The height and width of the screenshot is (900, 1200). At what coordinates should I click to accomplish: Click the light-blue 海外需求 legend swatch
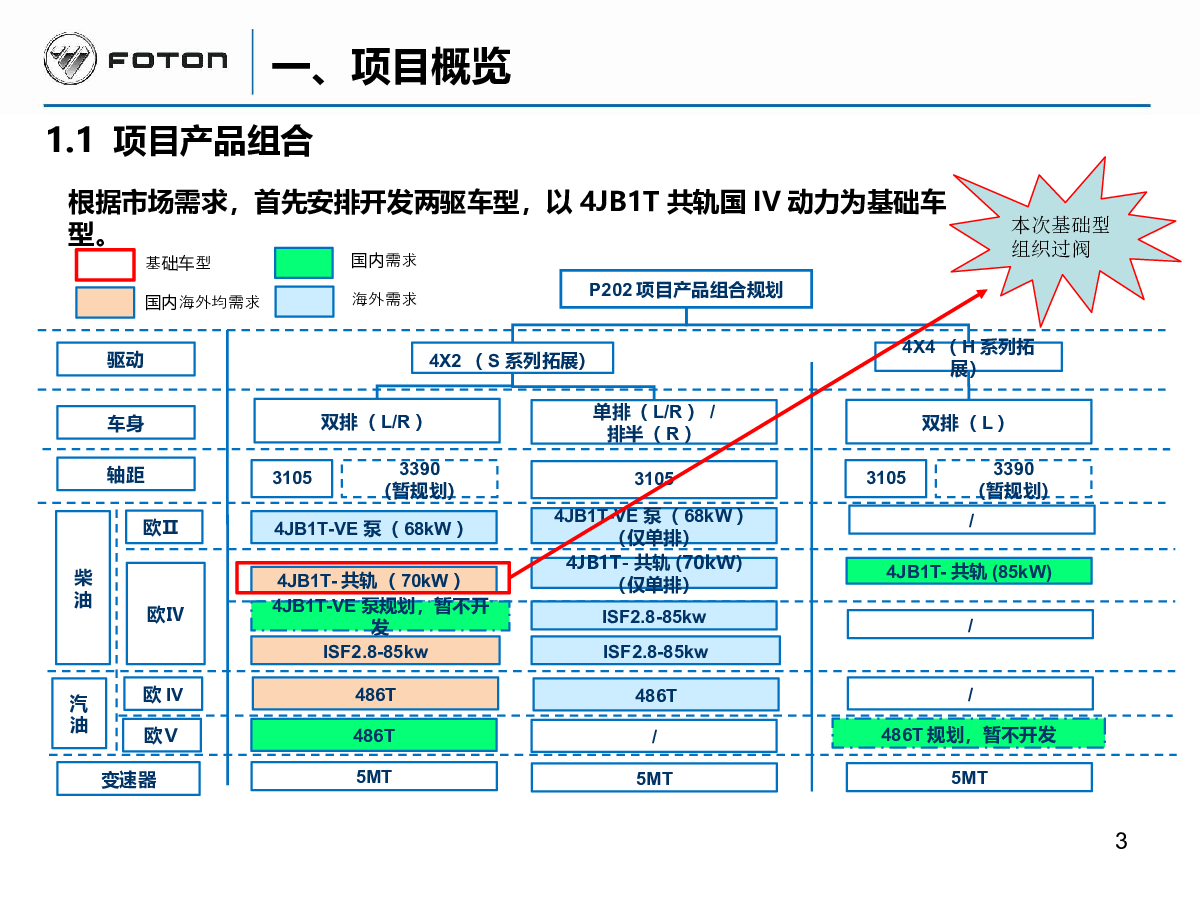[304, 301]
